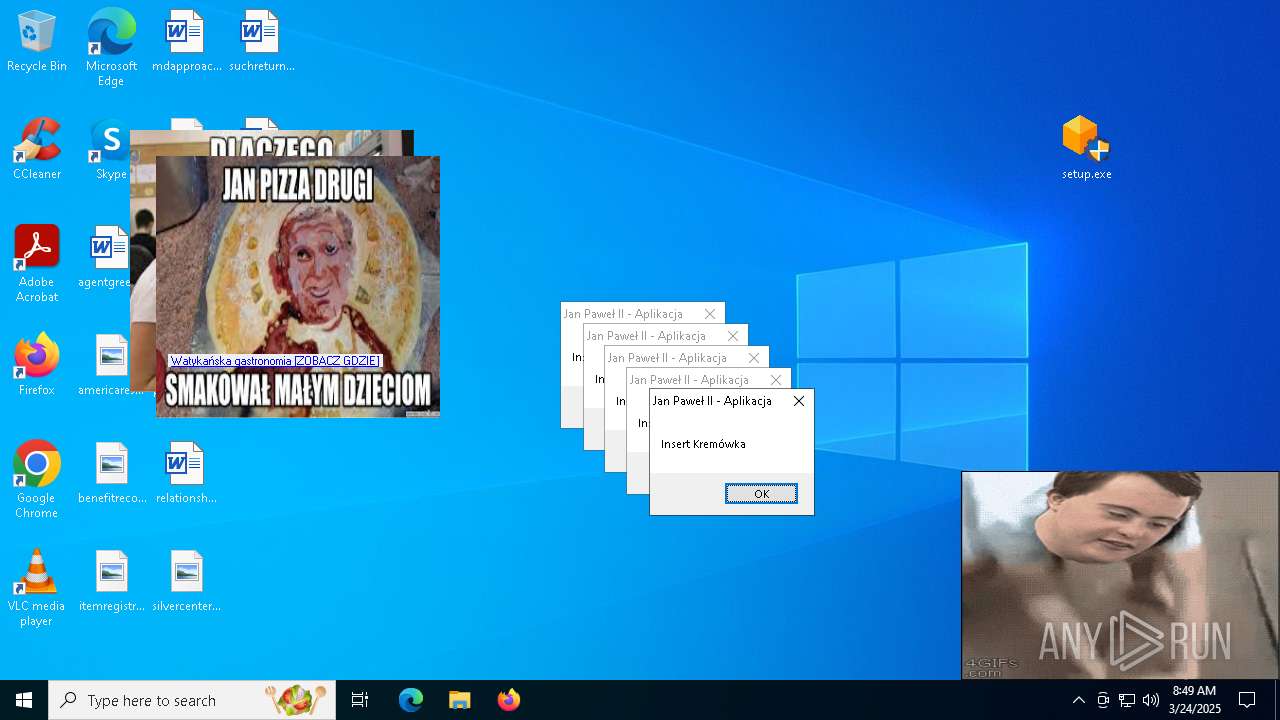Screen dimensions: 1280x720
Task: Launch Google Chrome from the desktop
Action: coord(37,480)
